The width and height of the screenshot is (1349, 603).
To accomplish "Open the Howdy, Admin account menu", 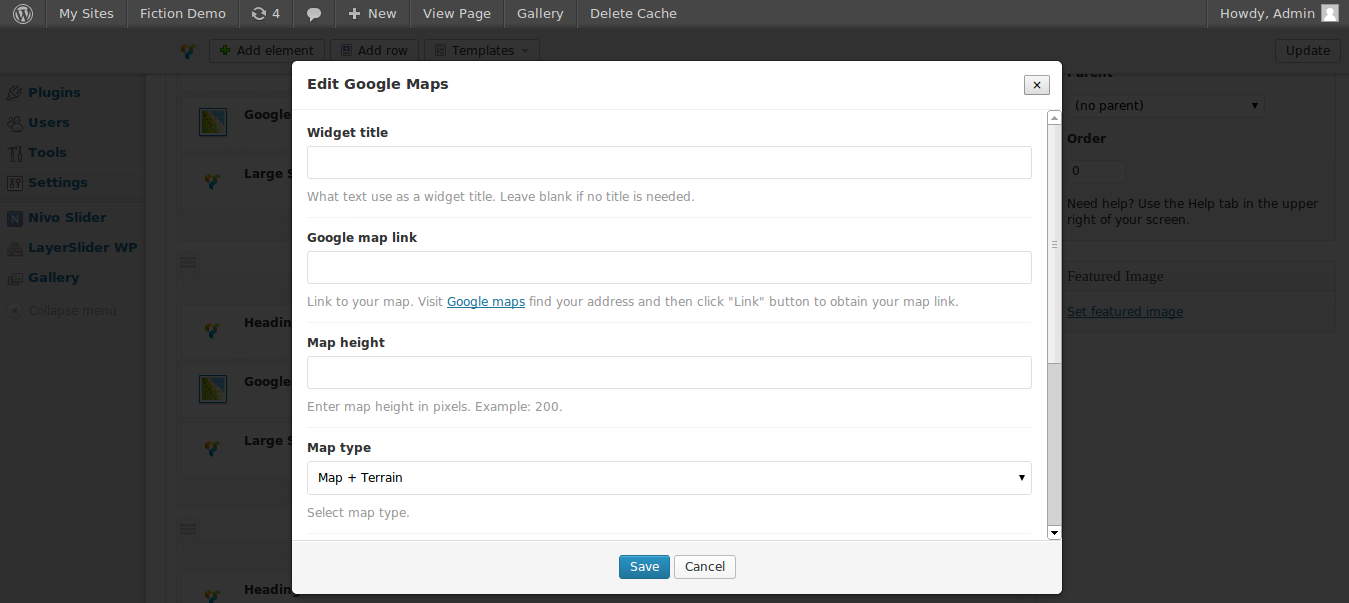I will point(1278,14).
